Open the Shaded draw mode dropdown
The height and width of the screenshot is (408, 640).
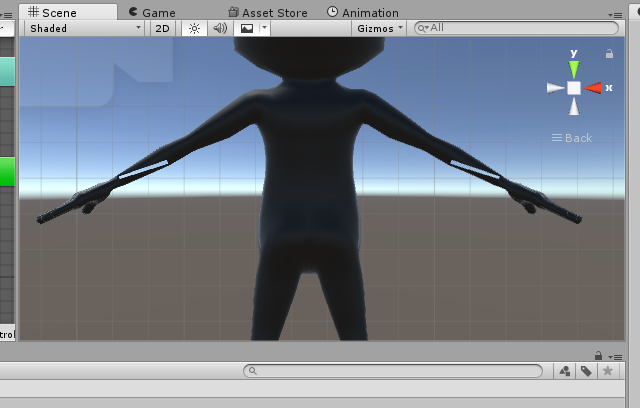(84, 28)
